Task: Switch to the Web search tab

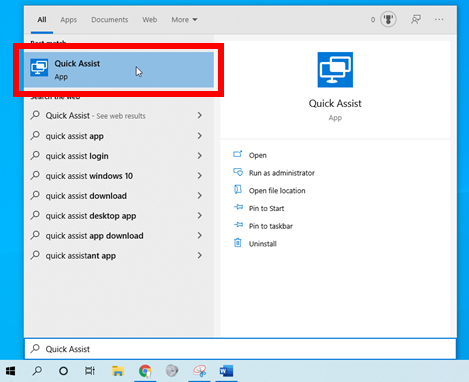Action: (150, 20)
